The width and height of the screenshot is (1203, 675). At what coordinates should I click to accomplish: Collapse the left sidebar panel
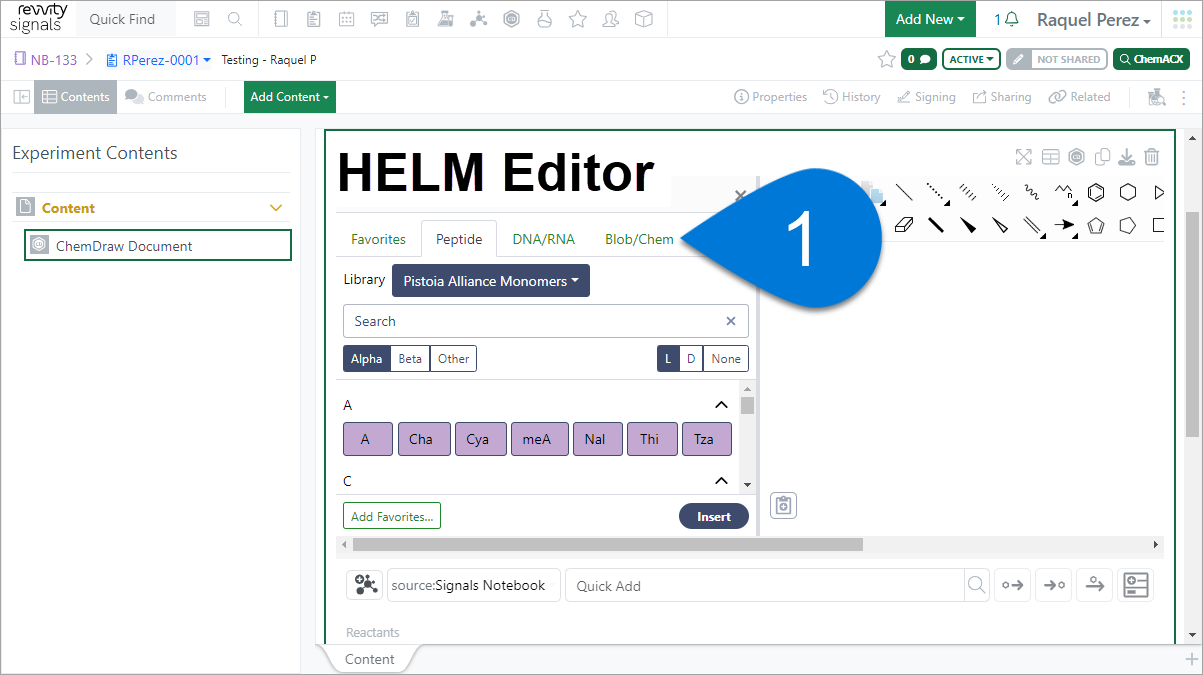point(21,97)
